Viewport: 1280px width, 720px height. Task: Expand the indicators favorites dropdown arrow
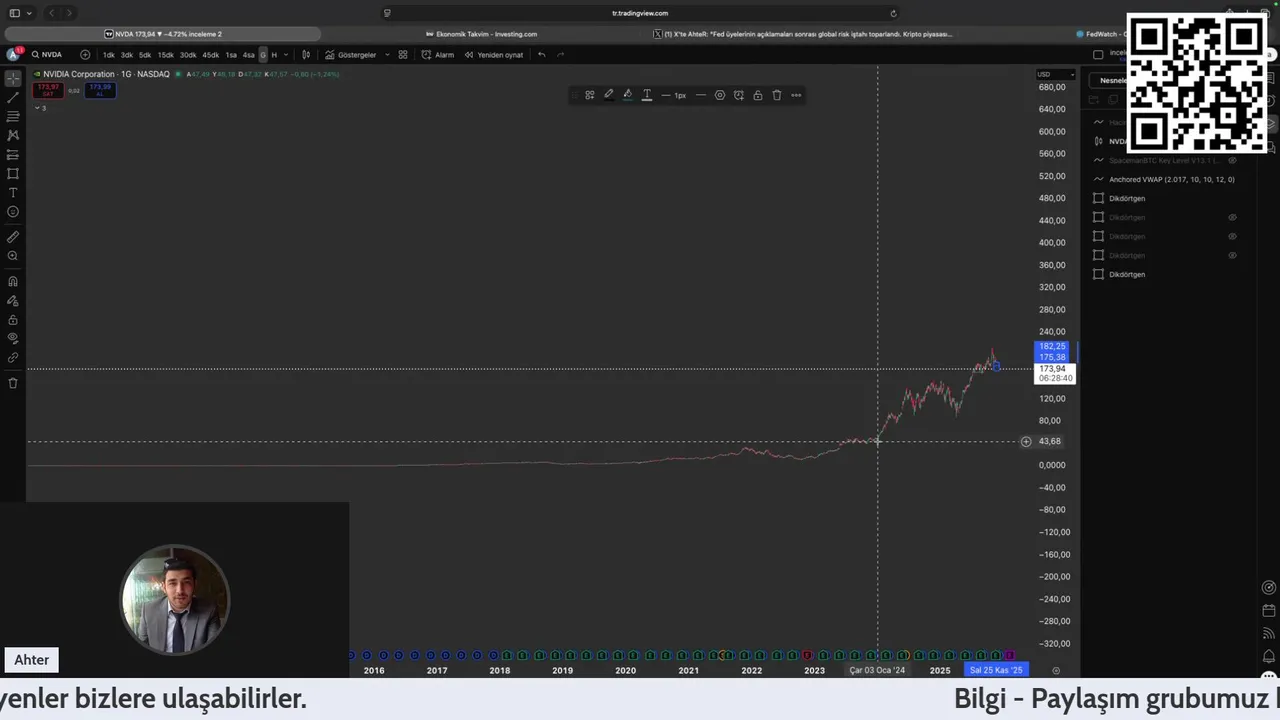click(387, 55)
